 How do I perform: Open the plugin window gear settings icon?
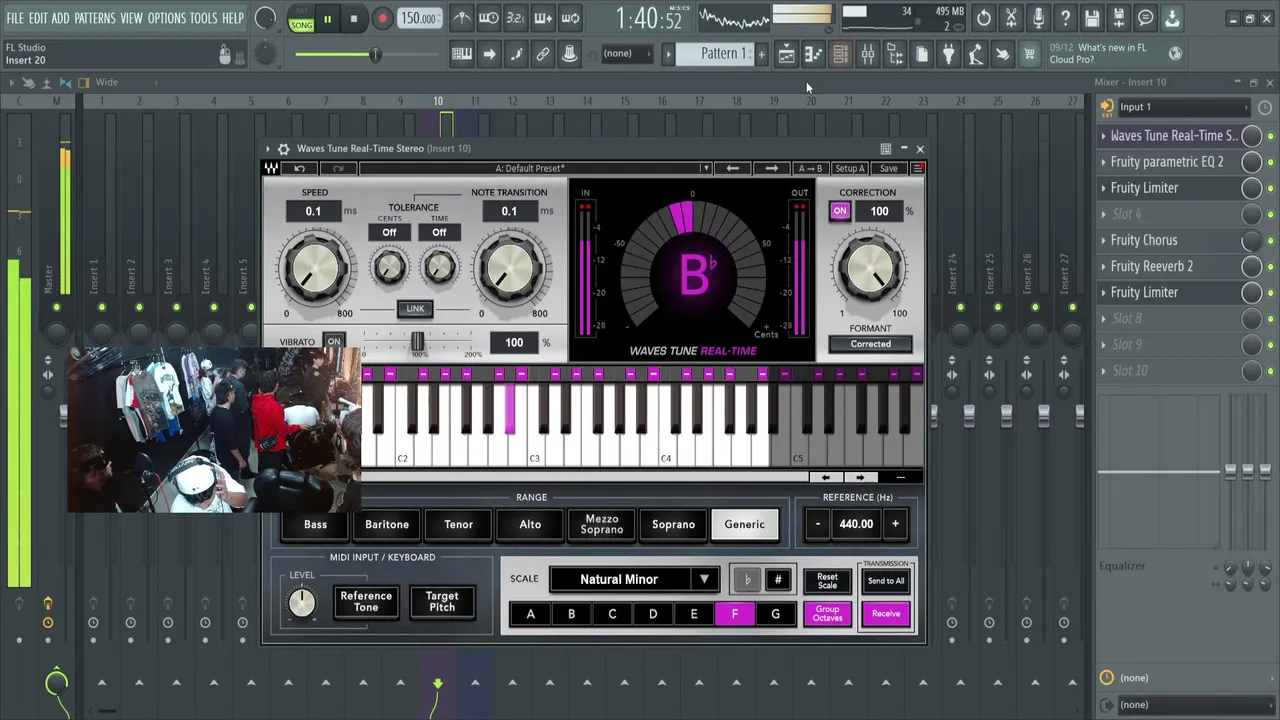point(283,148)
